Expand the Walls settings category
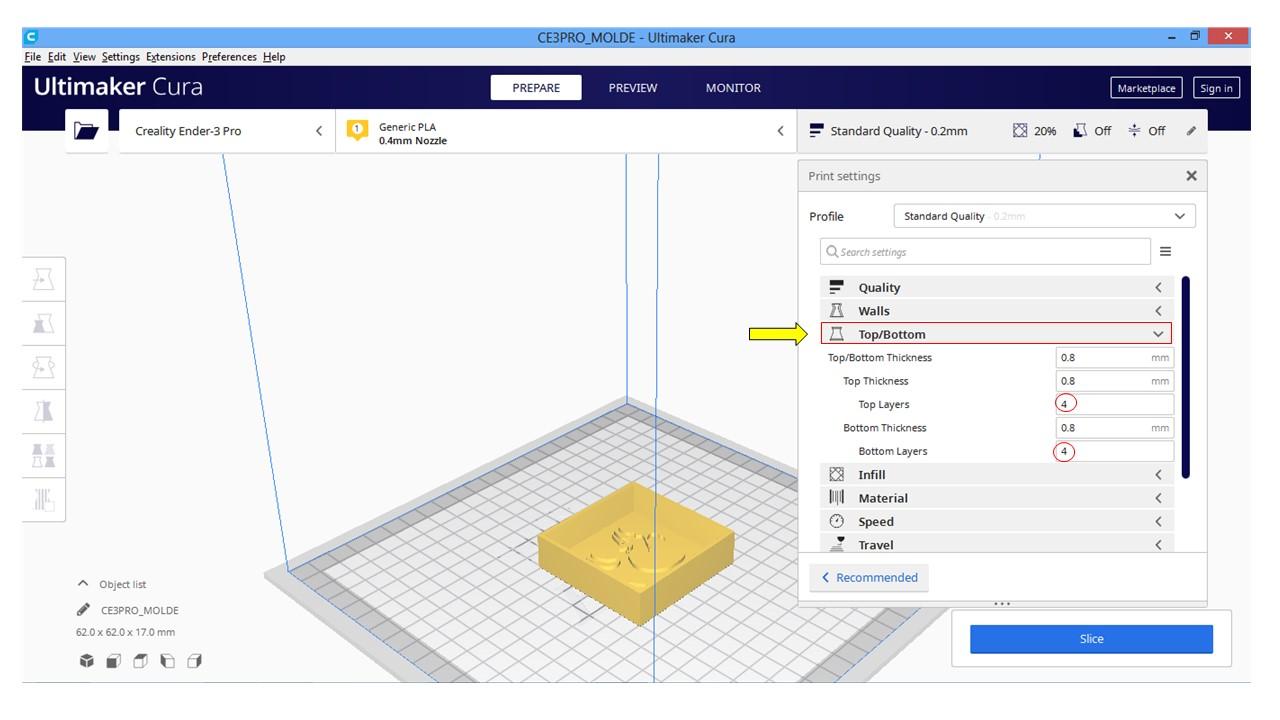This screenshot has width=1280, height=720. pyautogui.click(x=996, y=311)
